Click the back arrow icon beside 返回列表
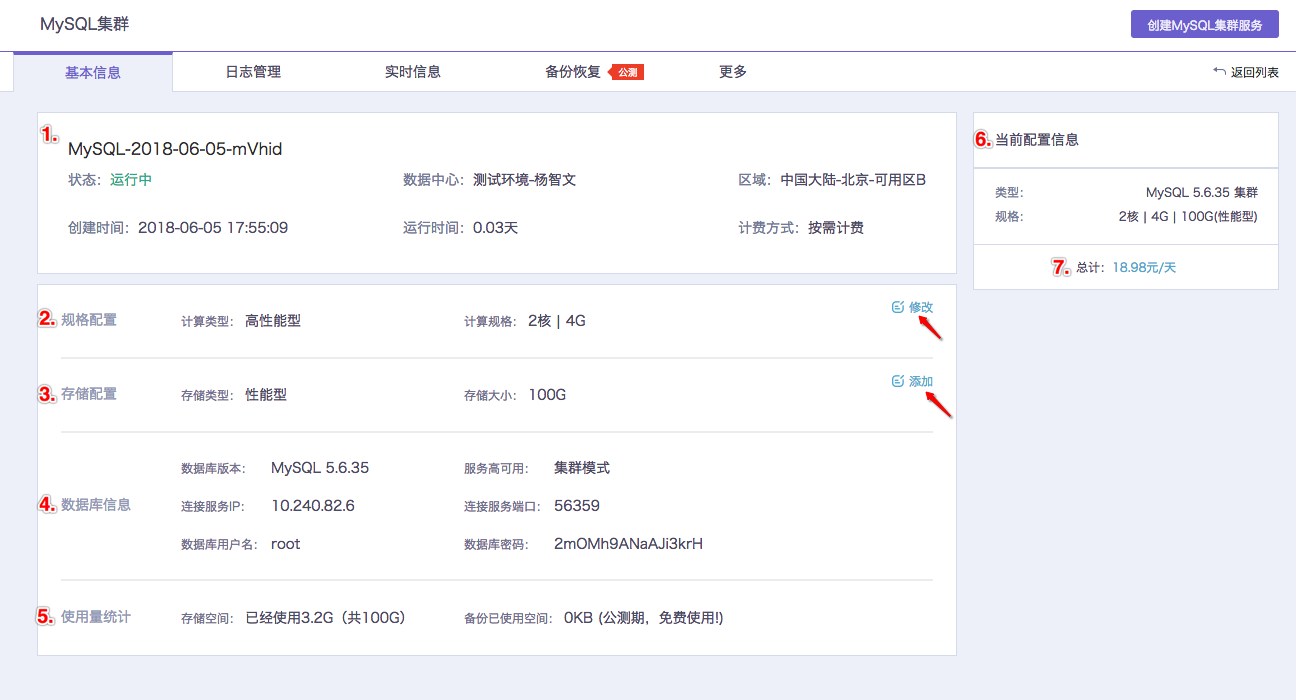Viewport: 1296px width, 700px height. click(1219, 72)
